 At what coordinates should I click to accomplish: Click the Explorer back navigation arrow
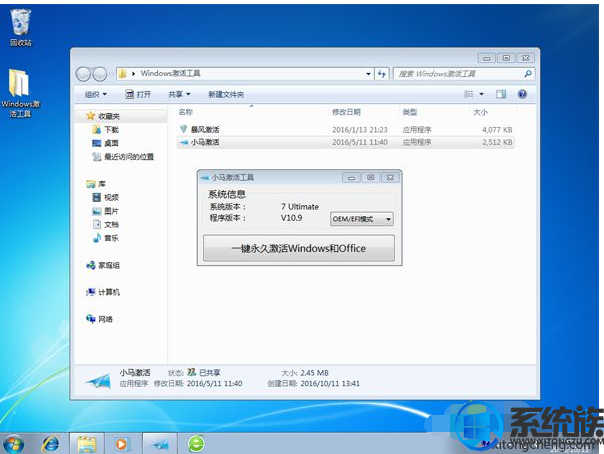coord(83,74)
